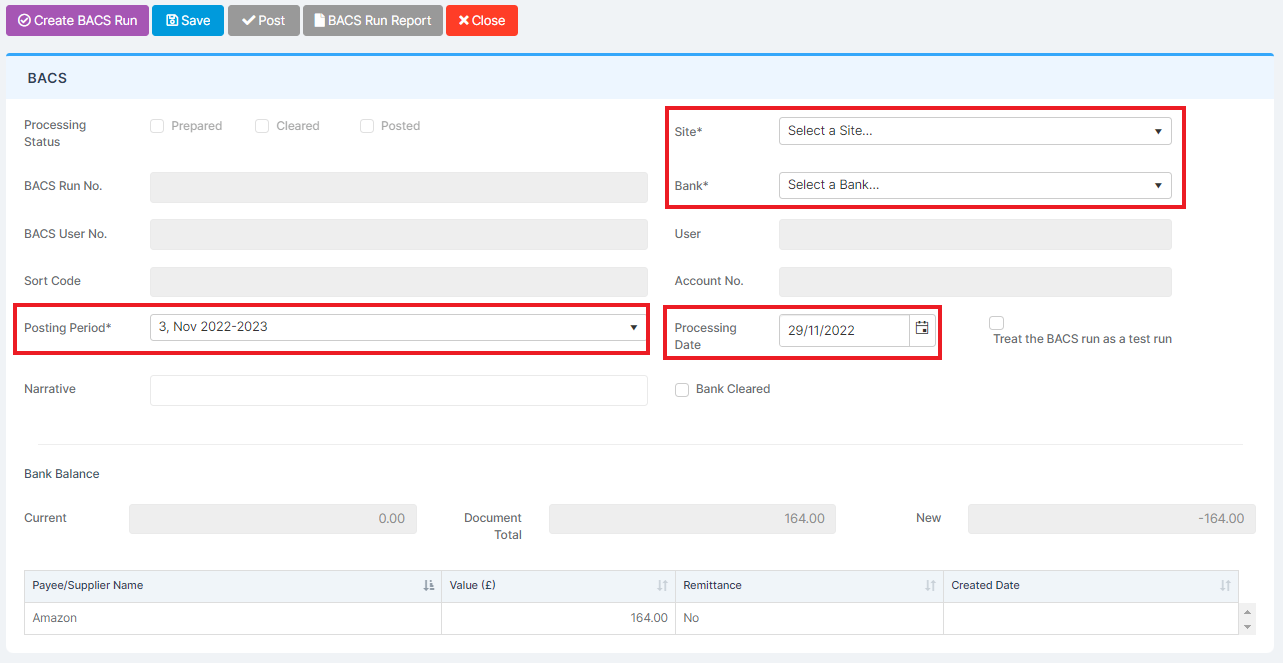Toggle the Bank Cleared checkbox
The image size is (1283, 663).
coord(682,390)
